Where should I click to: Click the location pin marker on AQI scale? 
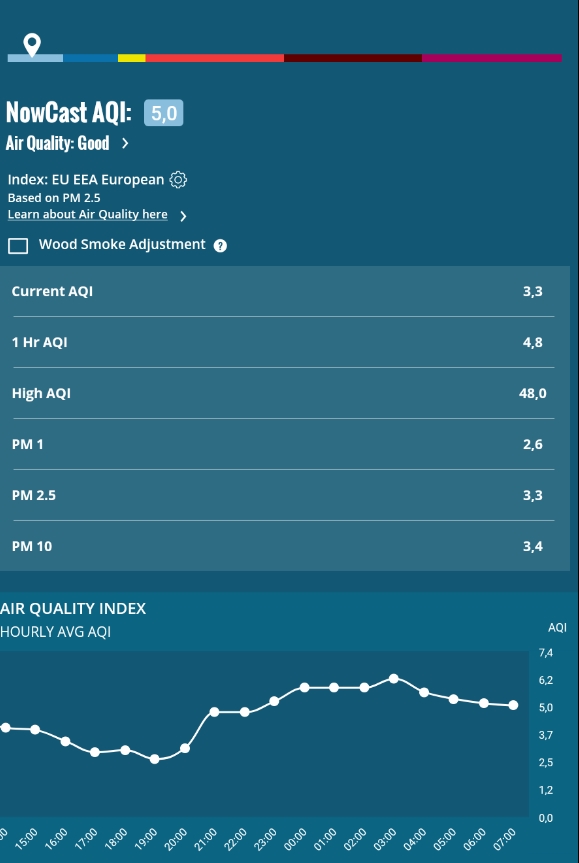click(32, 45)
